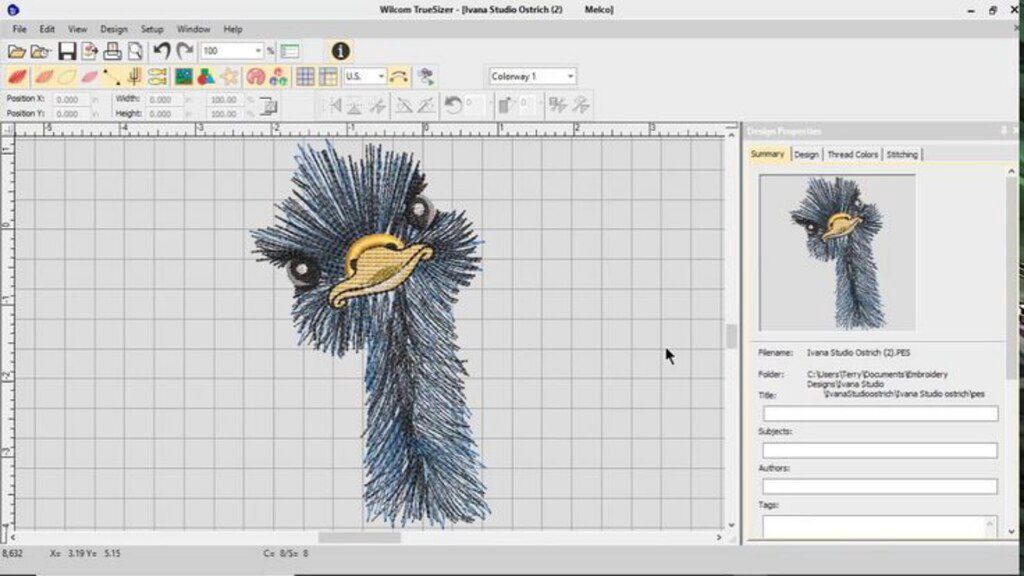Click the Redo arrow icon
This screenshot has width=1024, height=576.
(185, 50)
